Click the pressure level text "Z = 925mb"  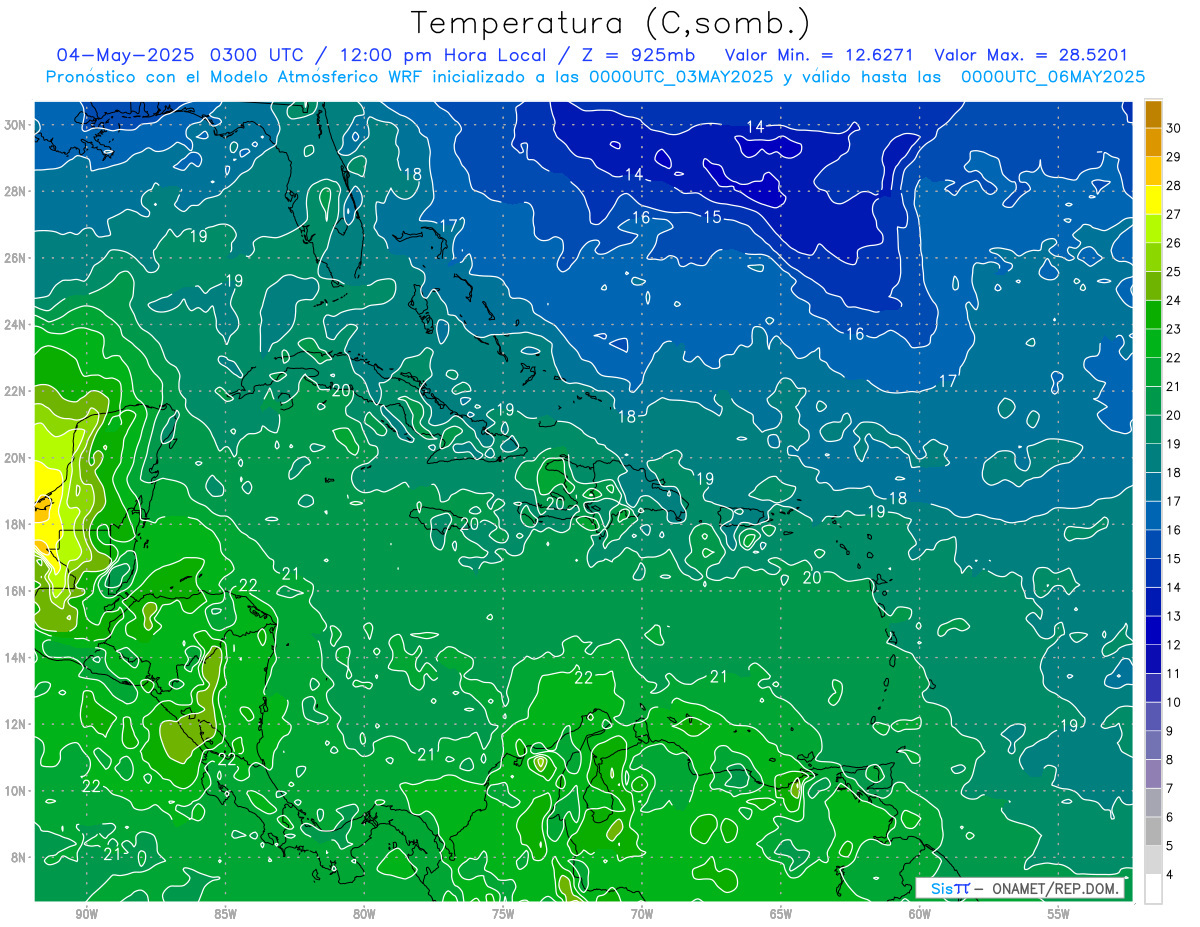(633, 55)
